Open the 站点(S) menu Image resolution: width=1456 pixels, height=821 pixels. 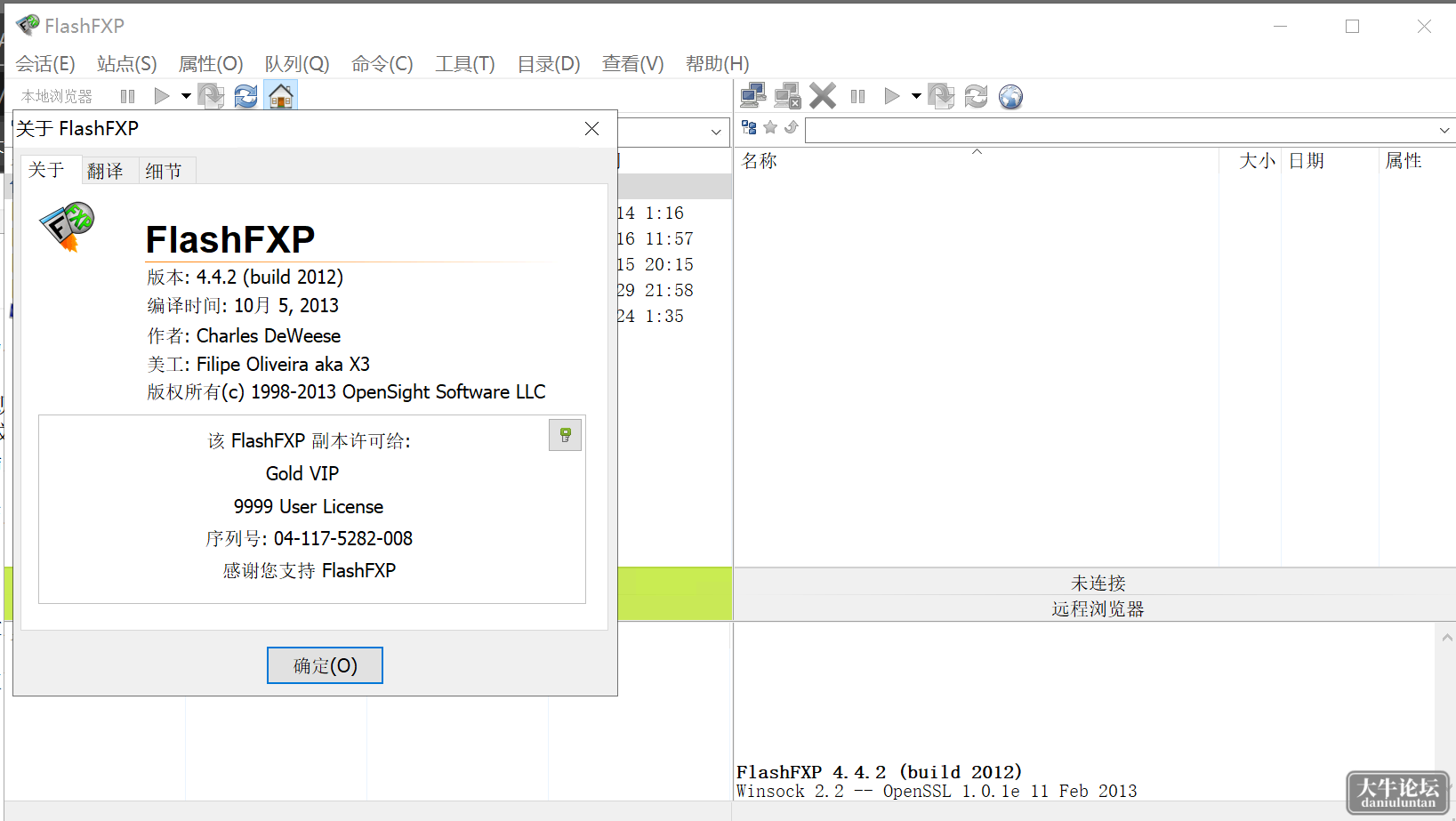click(x=127, y=64)
